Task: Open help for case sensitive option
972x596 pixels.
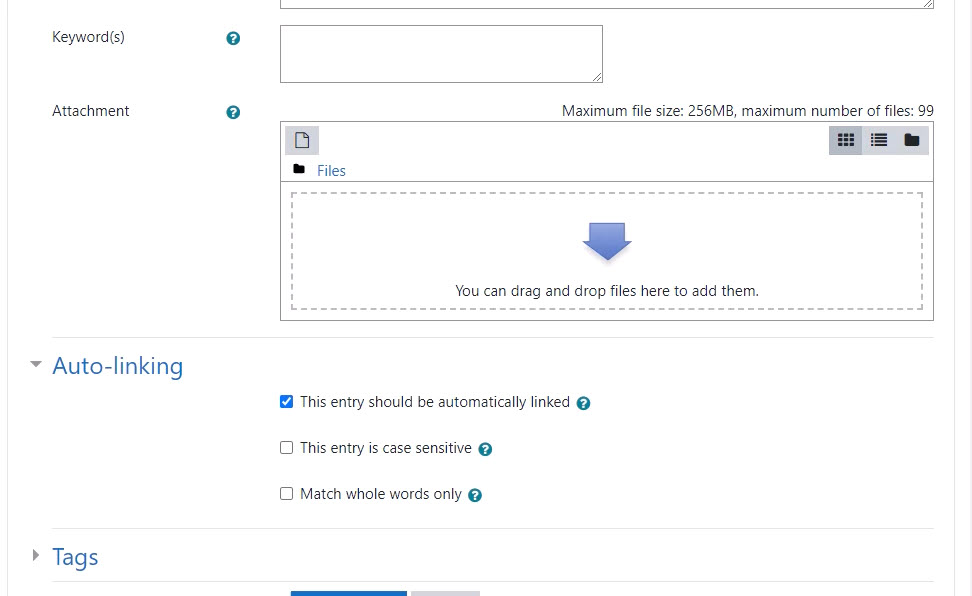Action: coord(485,449)
